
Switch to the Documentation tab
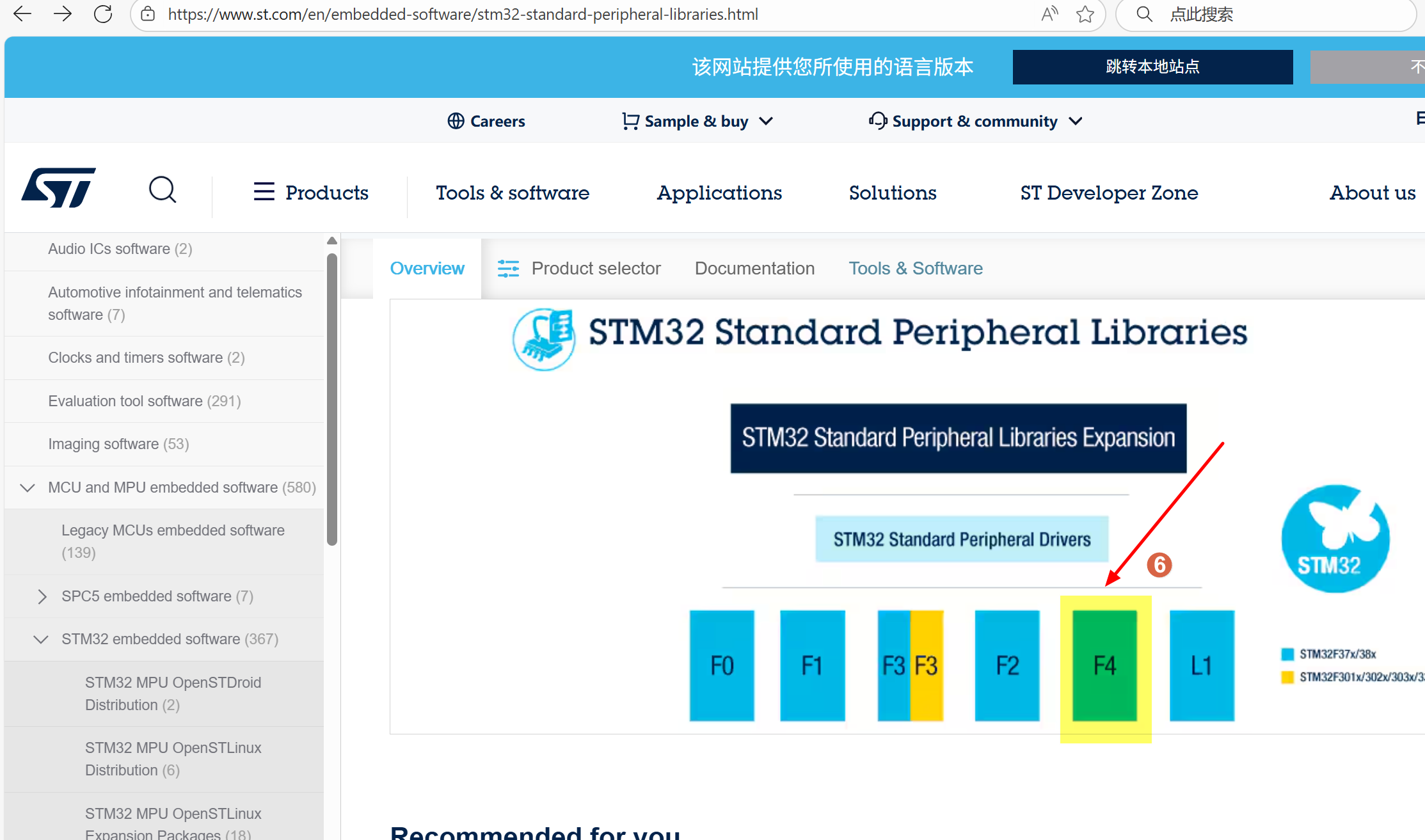coord(754,269)
